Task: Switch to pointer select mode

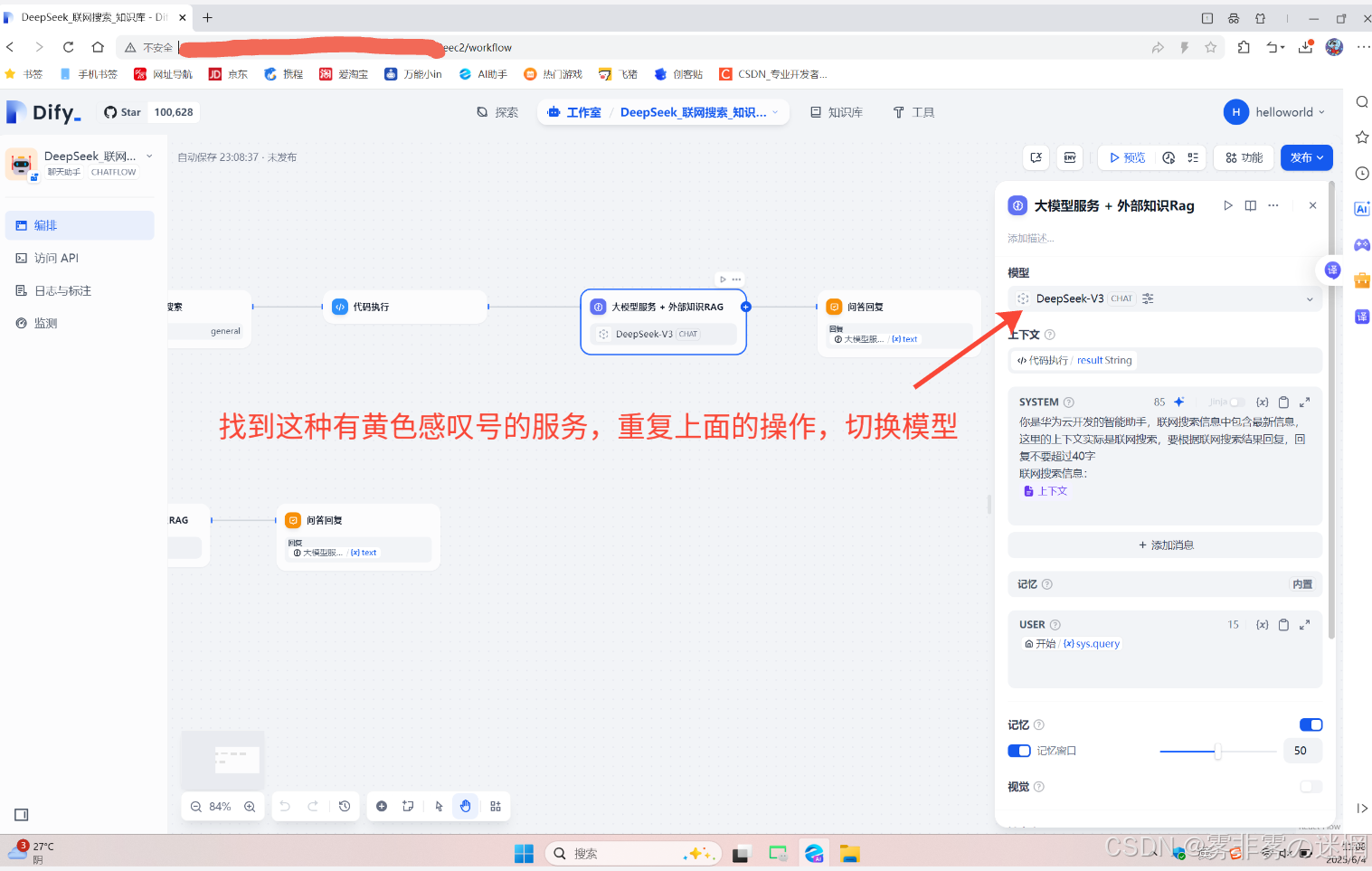Action: (x=439, y=806)
